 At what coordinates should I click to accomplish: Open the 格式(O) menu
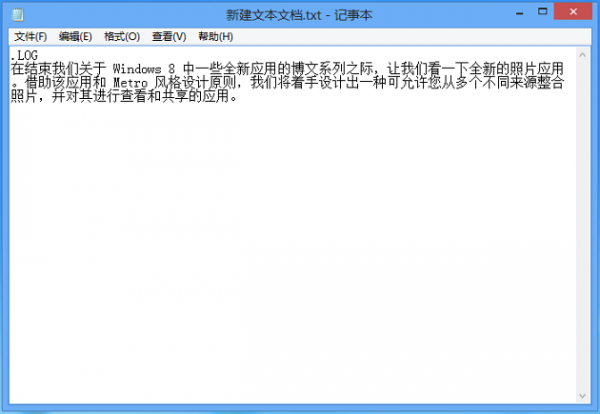(x=122, y=37)
